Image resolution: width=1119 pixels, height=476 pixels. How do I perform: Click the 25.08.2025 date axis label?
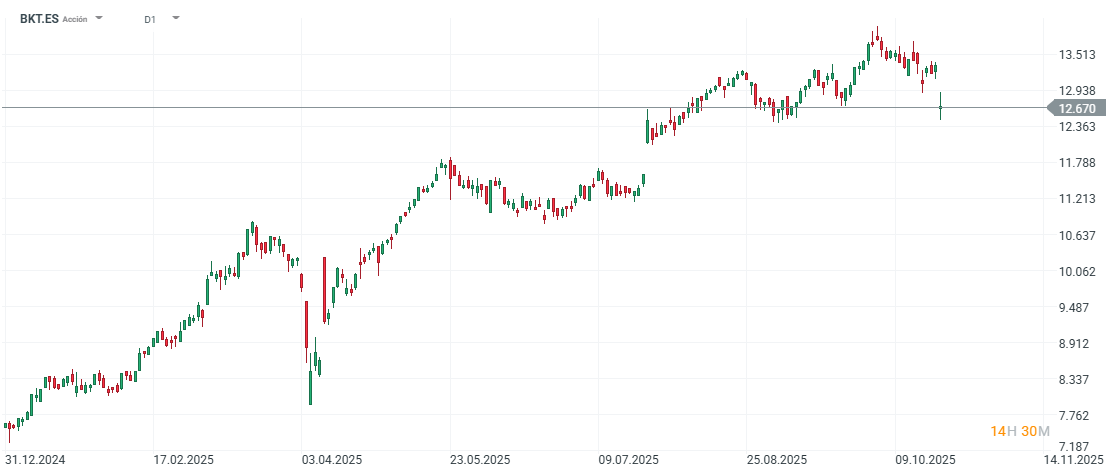777,460
